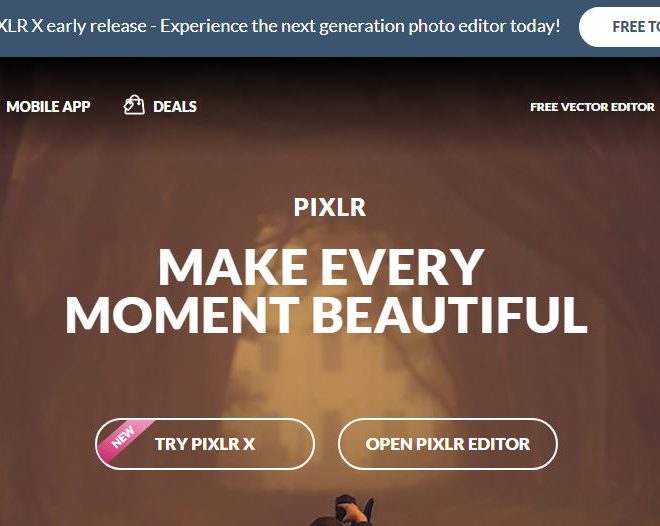Click the word APP in MOBILE APP

coord(76,106)
